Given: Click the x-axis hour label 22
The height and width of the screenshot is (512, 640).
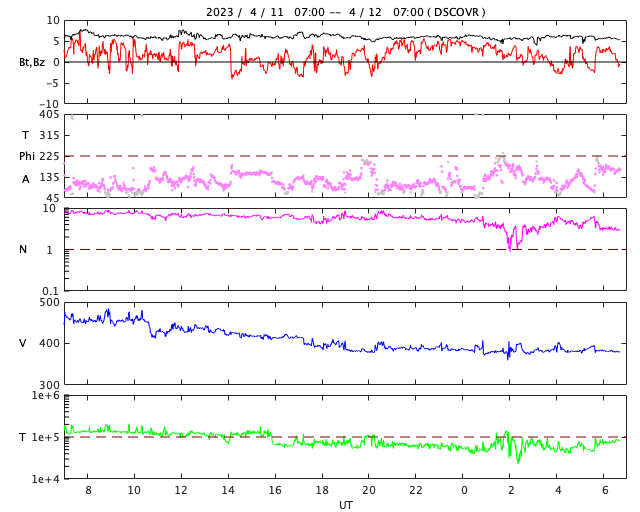Looking at the screenshot, I should (x=416, y=490).
